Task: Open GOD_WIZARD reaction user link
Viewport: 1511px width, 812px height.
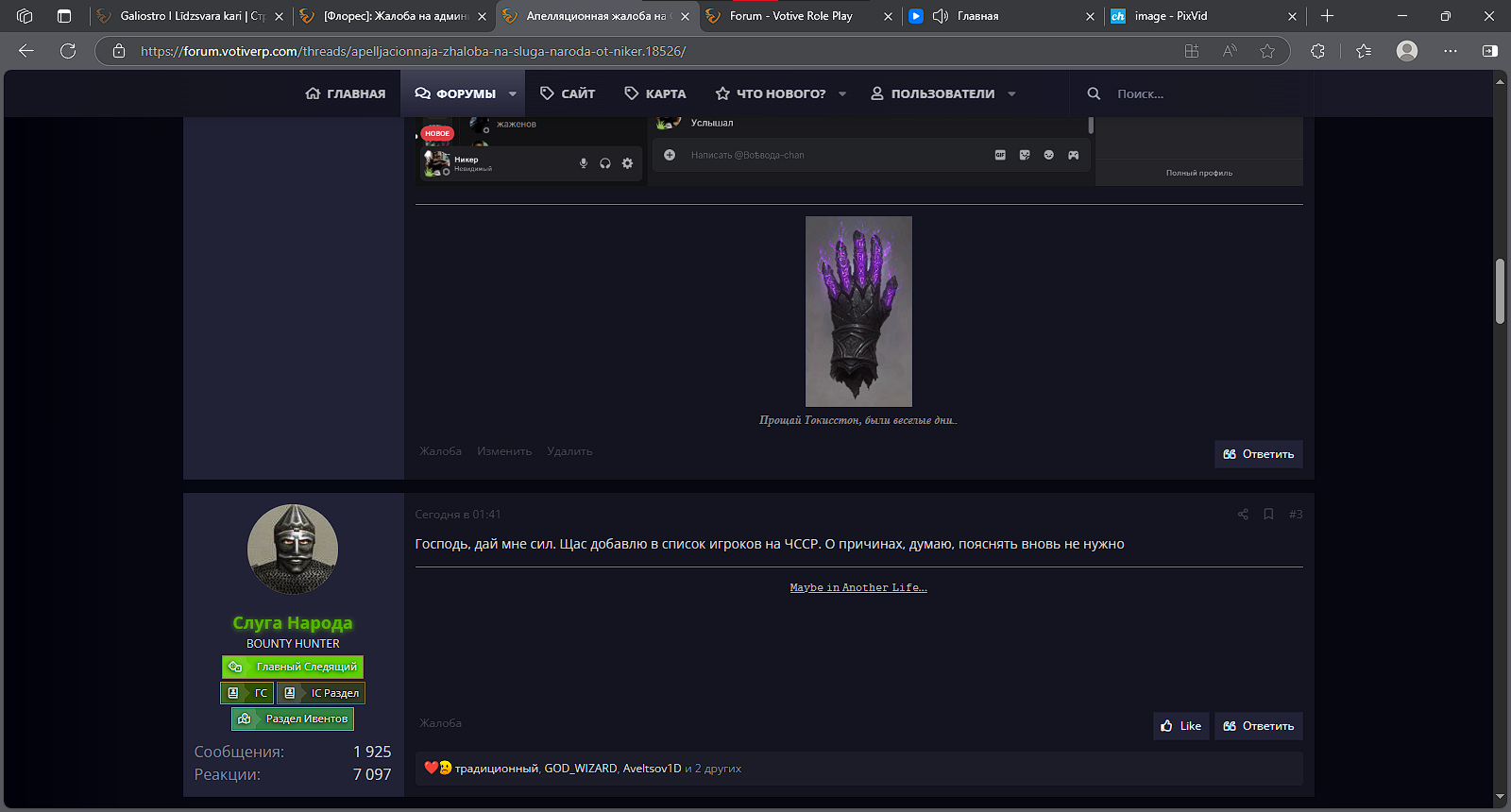Action: point(581,769)
